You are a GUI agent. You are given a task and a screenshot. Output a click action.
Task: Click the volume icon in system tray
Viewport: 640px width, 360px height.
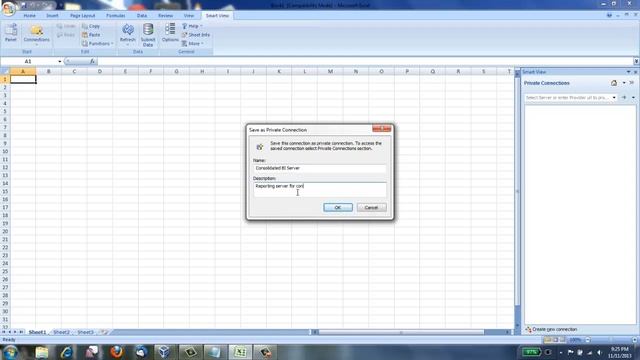click(x=600, y=352)
